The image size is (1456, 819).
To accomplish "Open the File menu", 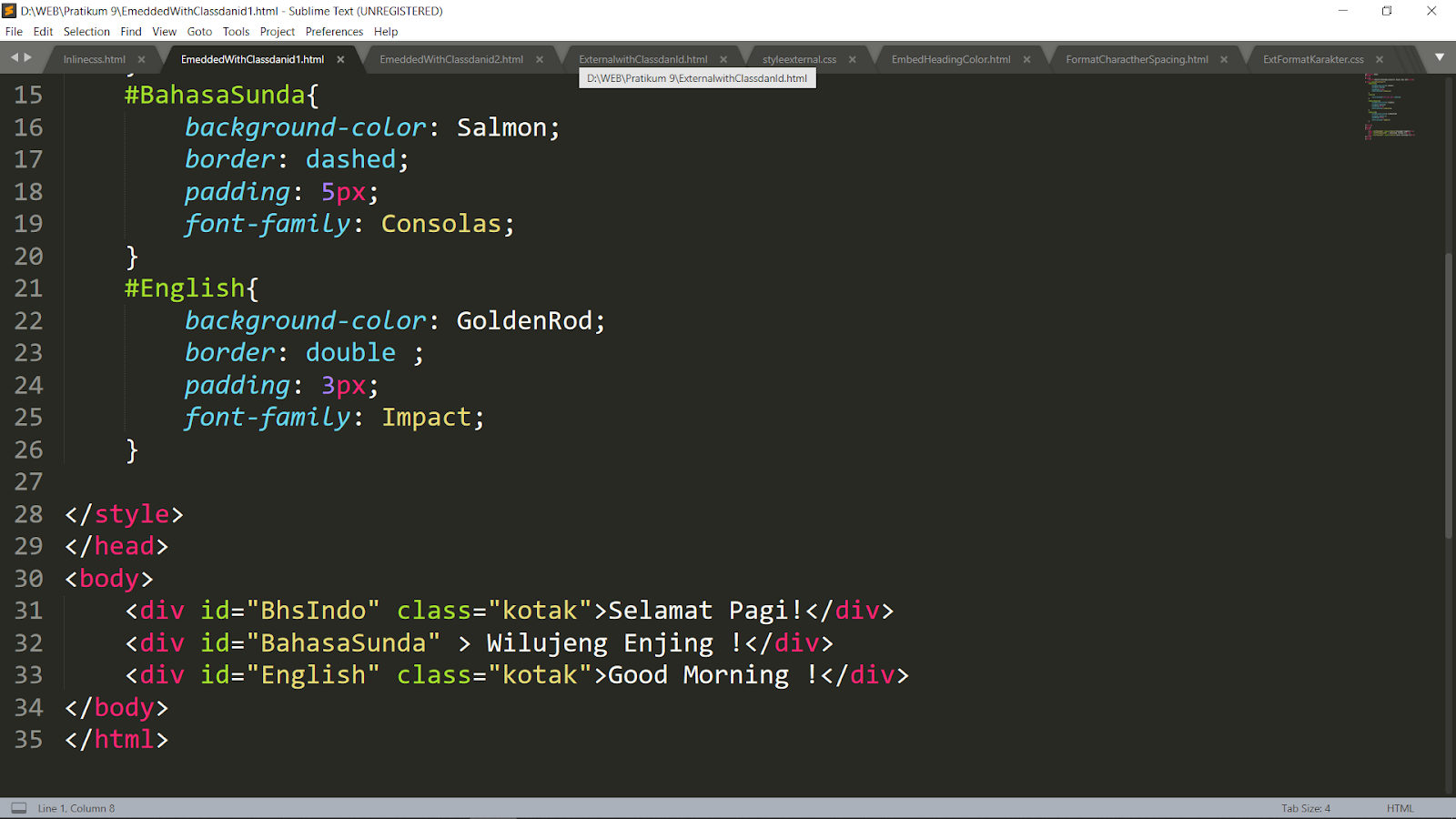I will (x=14, y=31).
